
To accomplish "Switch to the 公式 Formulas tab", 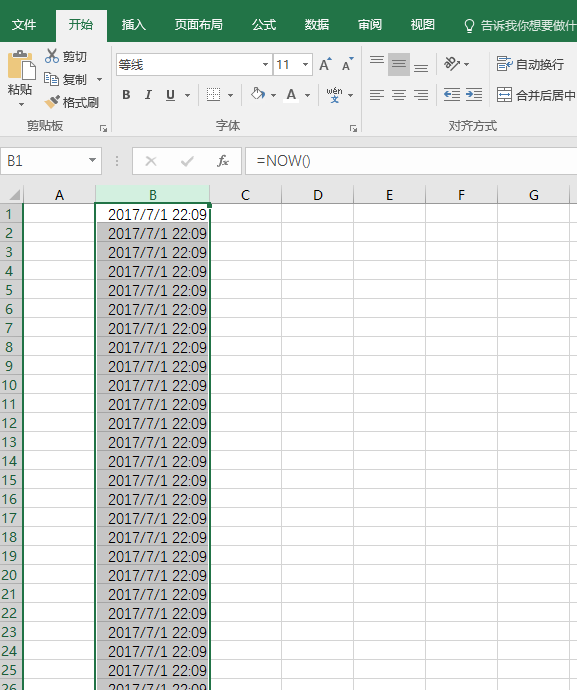I will tap(264, 25).
